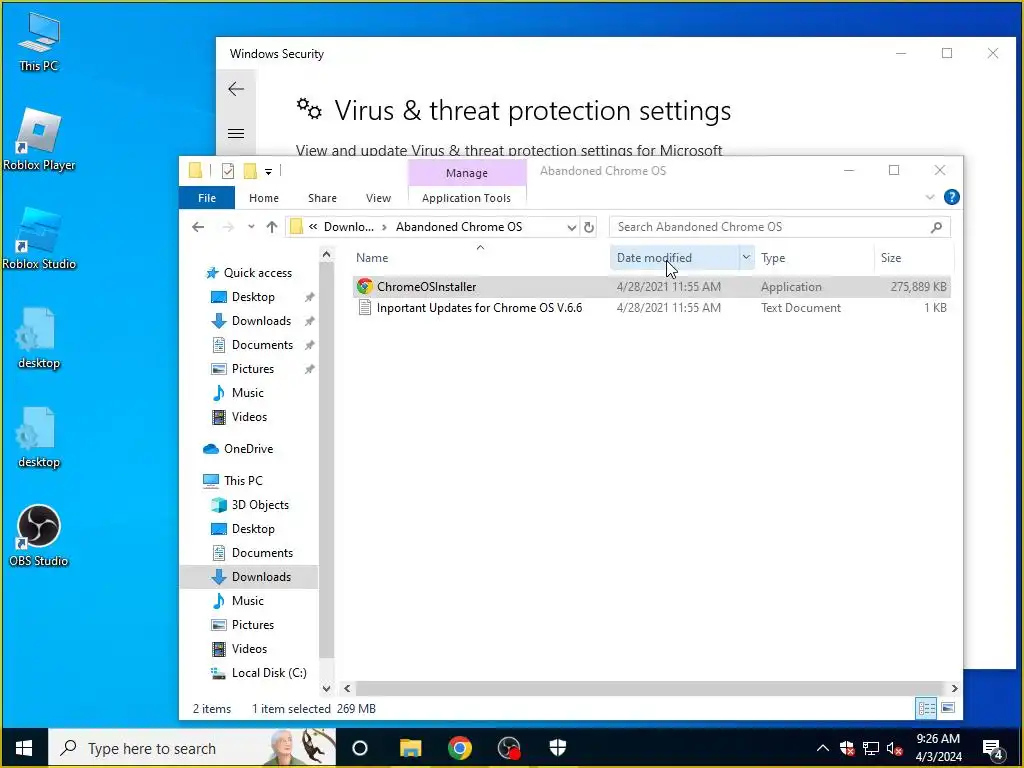Image resolution: width=1024 pixels, height=768 pixels.
Task: Go back in Explorer navigation
Action: [x=198, y=227]
